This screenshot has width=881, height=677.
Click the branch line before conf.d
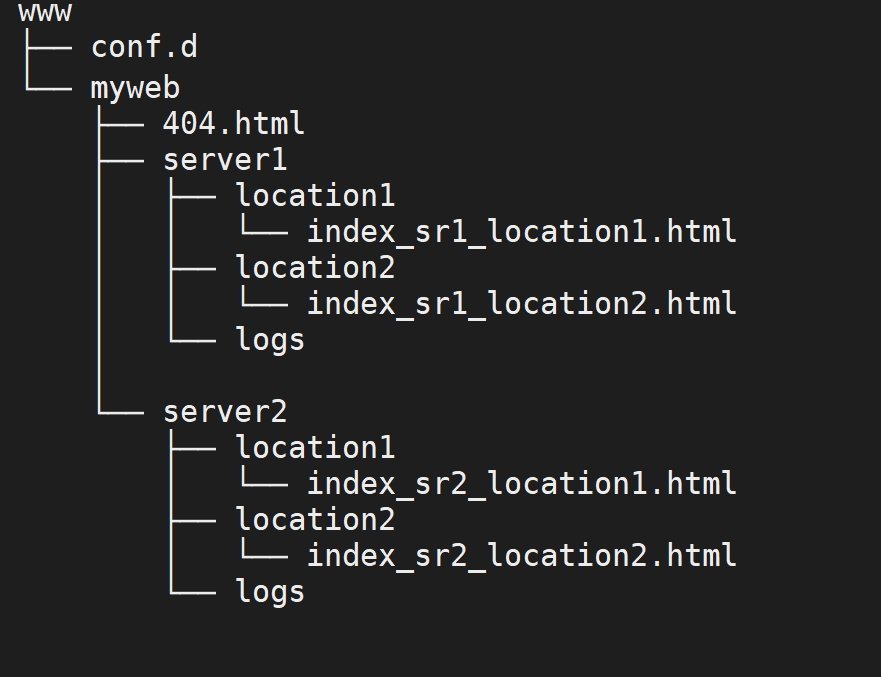(x=49, y=48)
